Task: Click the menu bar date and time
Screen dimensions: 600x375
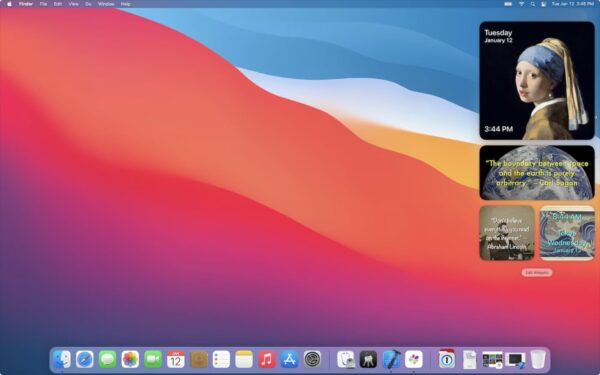Action: 573,4
